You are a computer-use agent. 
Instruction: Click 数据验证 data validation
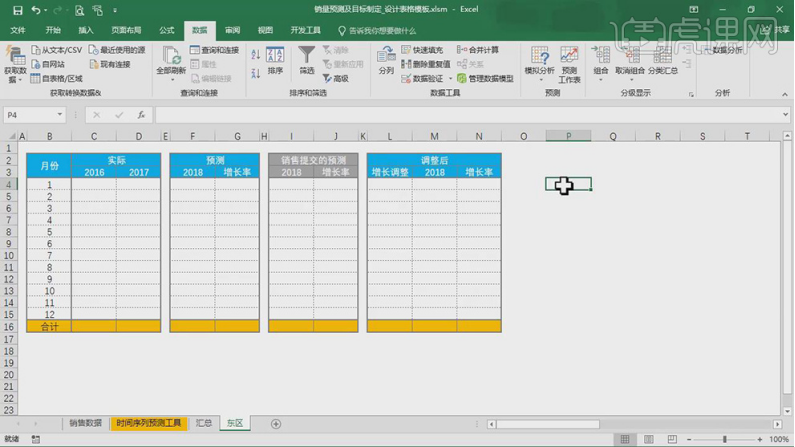coord(422,78)
